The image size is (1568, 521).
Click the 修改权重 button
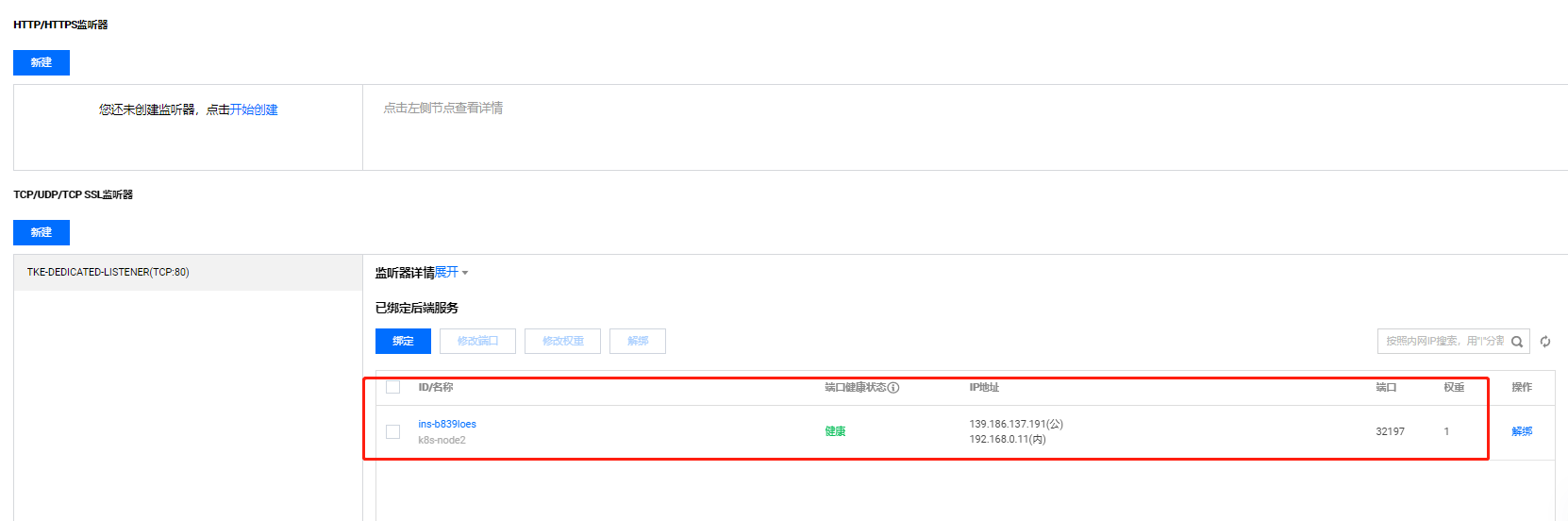point(562,341)
